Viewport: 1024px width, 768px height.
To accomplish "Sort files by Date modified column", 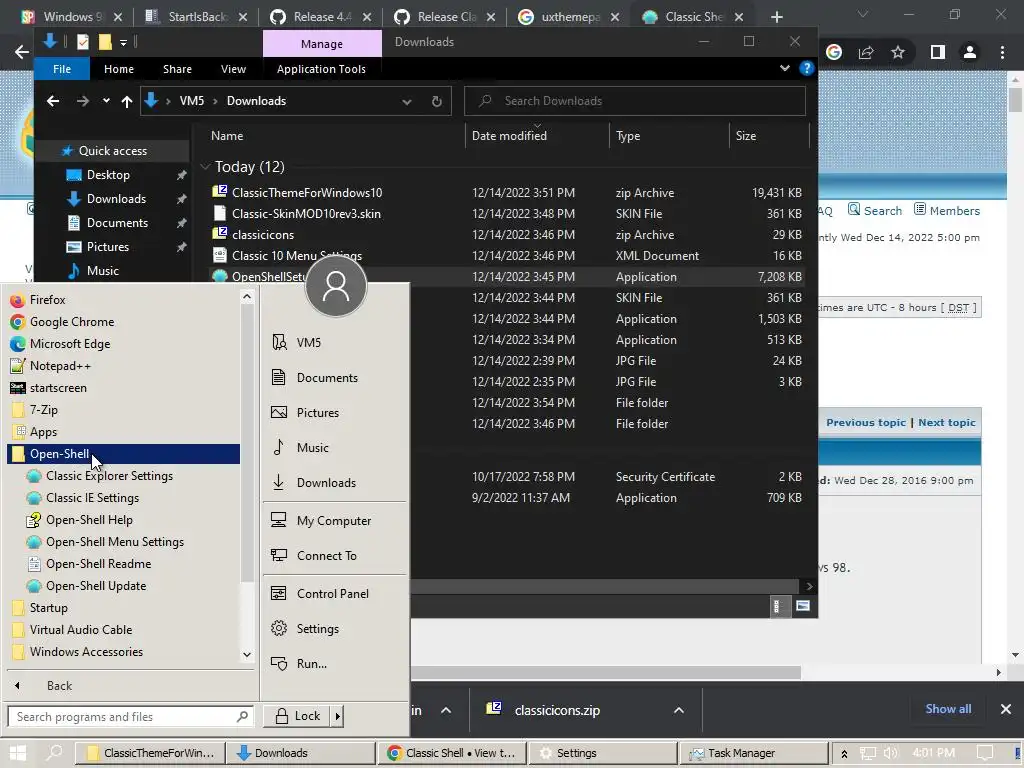I will tap(509, 136).
